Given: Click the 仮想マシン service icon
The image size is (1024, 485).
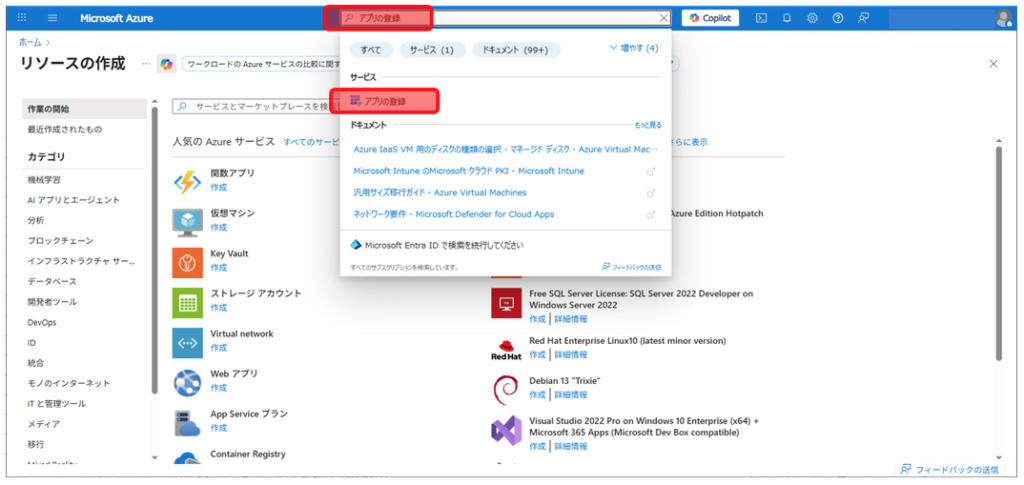Looking at the screenshot, I should [x=188, y=221].
